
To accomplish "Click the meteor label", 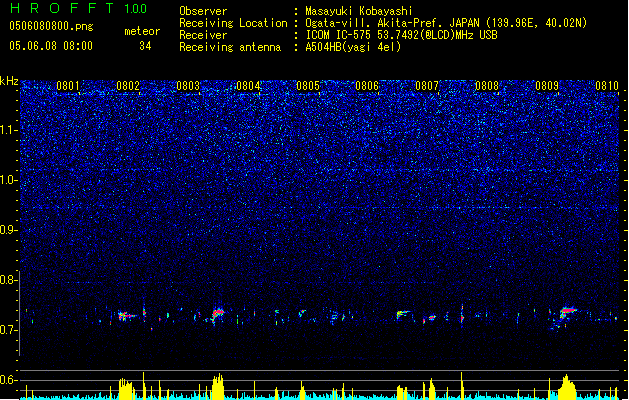I will pos(142,31).
